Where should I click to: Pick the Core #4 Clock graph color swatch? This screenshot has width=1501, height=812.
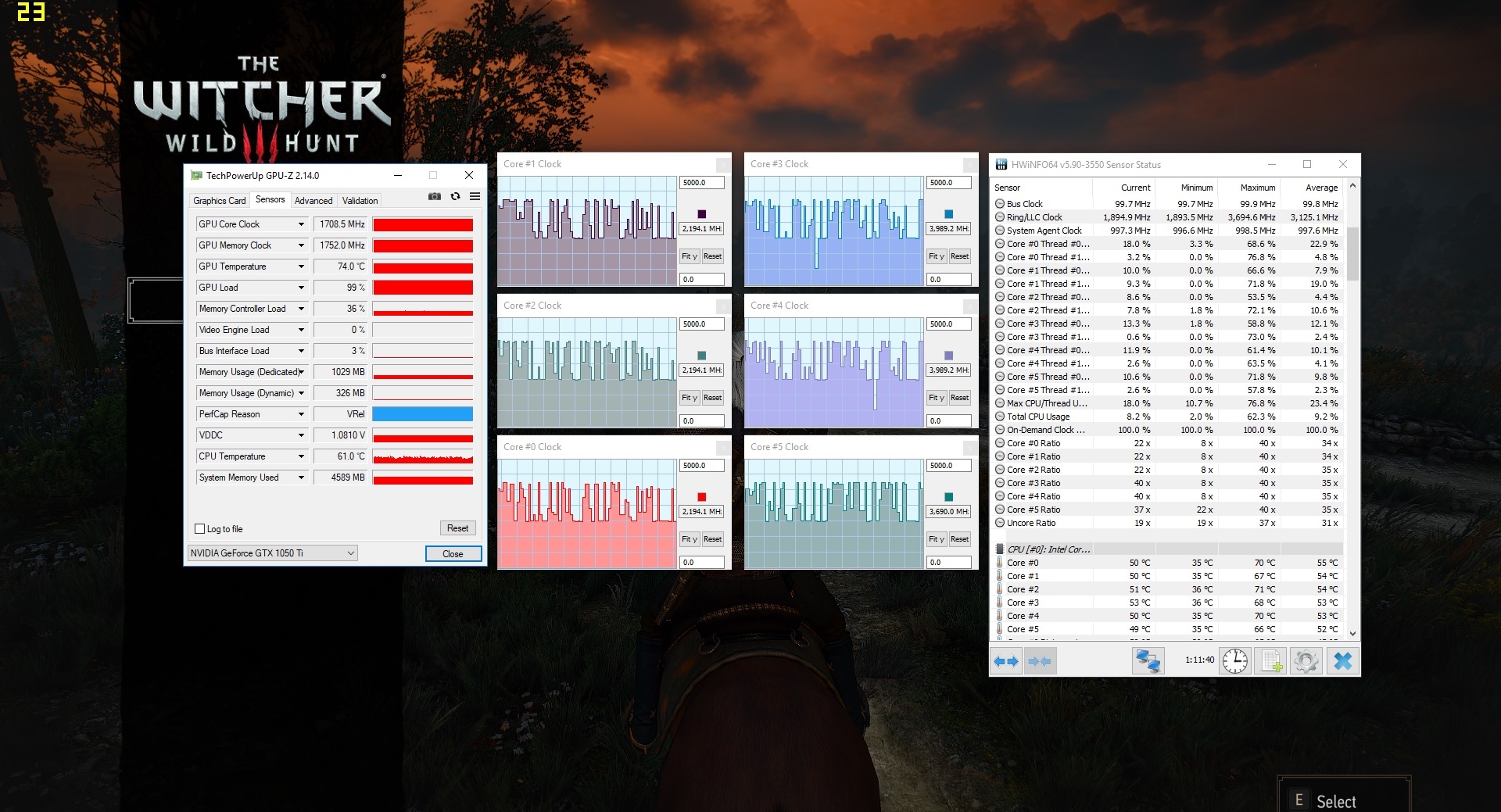[x=949, y=356]
